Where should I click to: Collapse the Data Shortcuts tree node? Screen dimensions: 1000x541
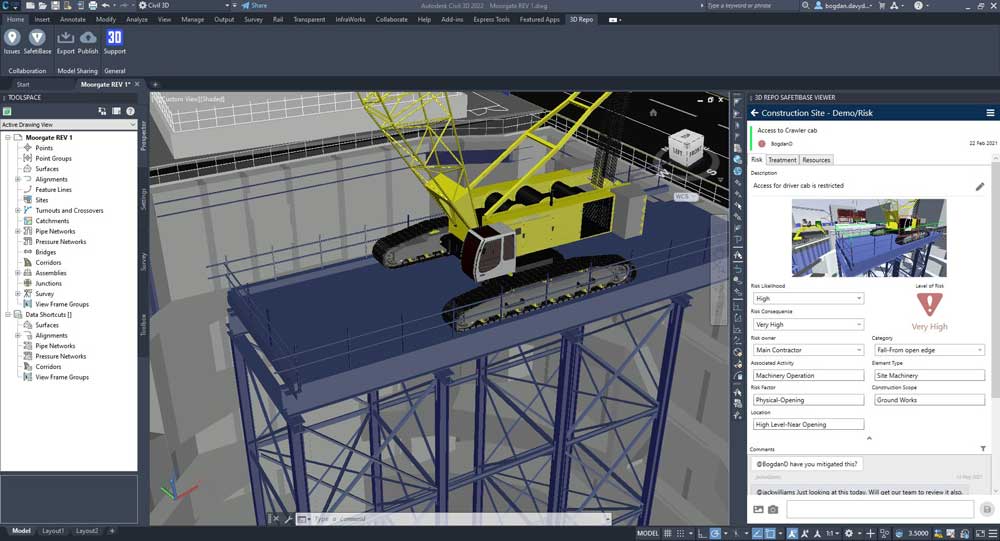click(8, 315)
